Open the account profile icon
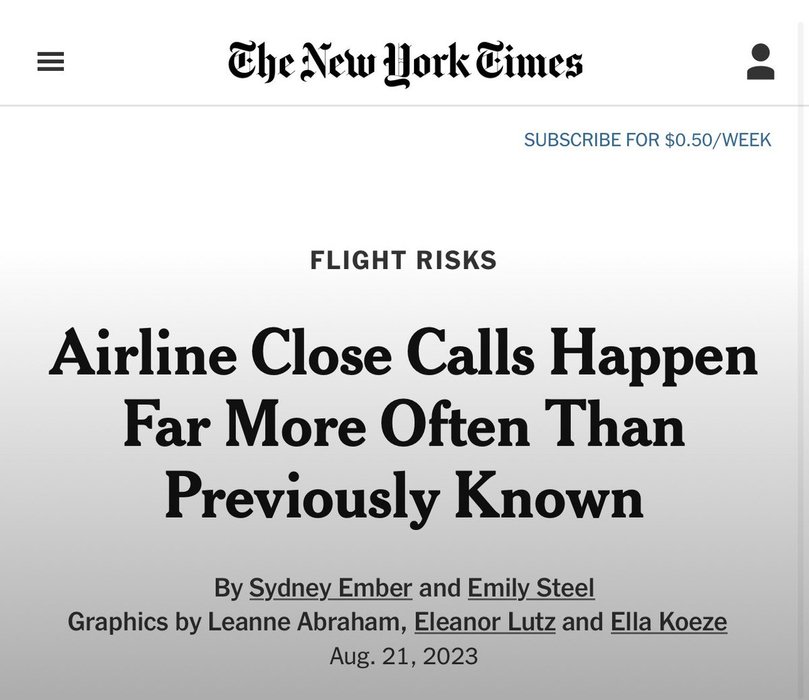This screenshot has height=700, width=809. (760, 62)
